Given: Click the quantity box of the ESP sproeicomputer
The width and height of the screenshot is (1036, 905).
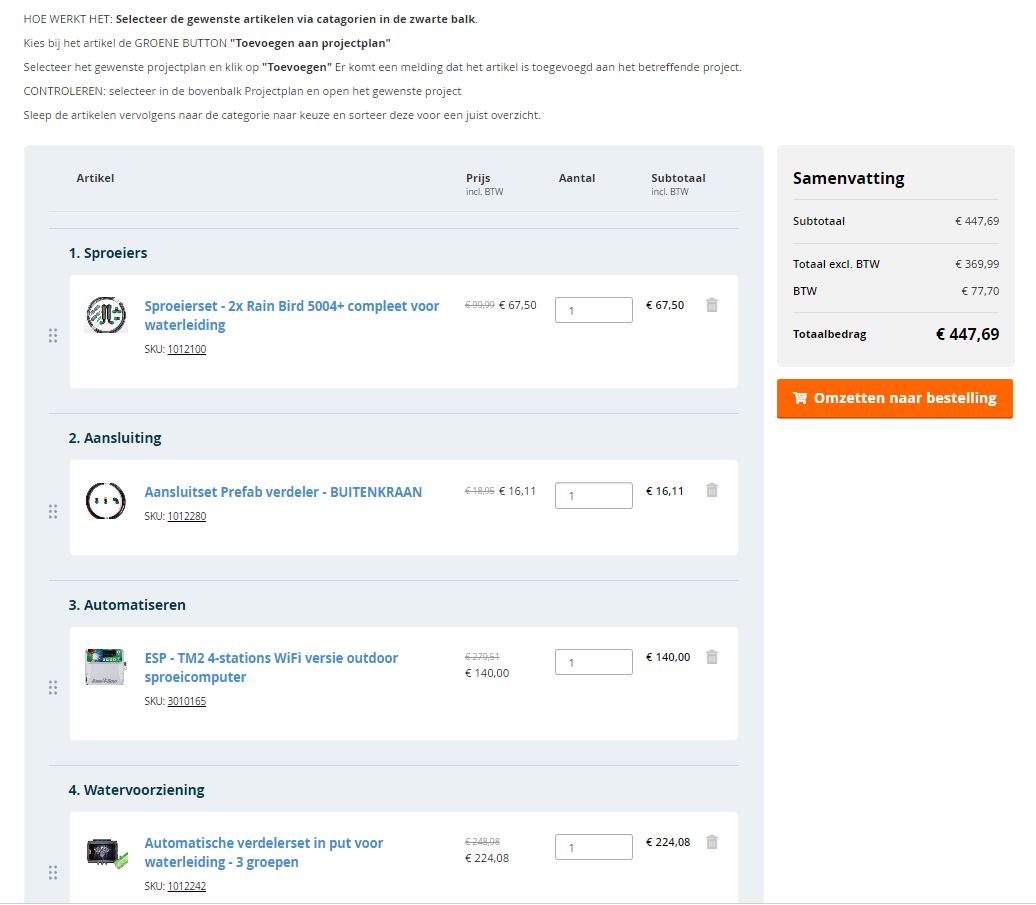Looking at the screenshot, I should pos(593,661).
